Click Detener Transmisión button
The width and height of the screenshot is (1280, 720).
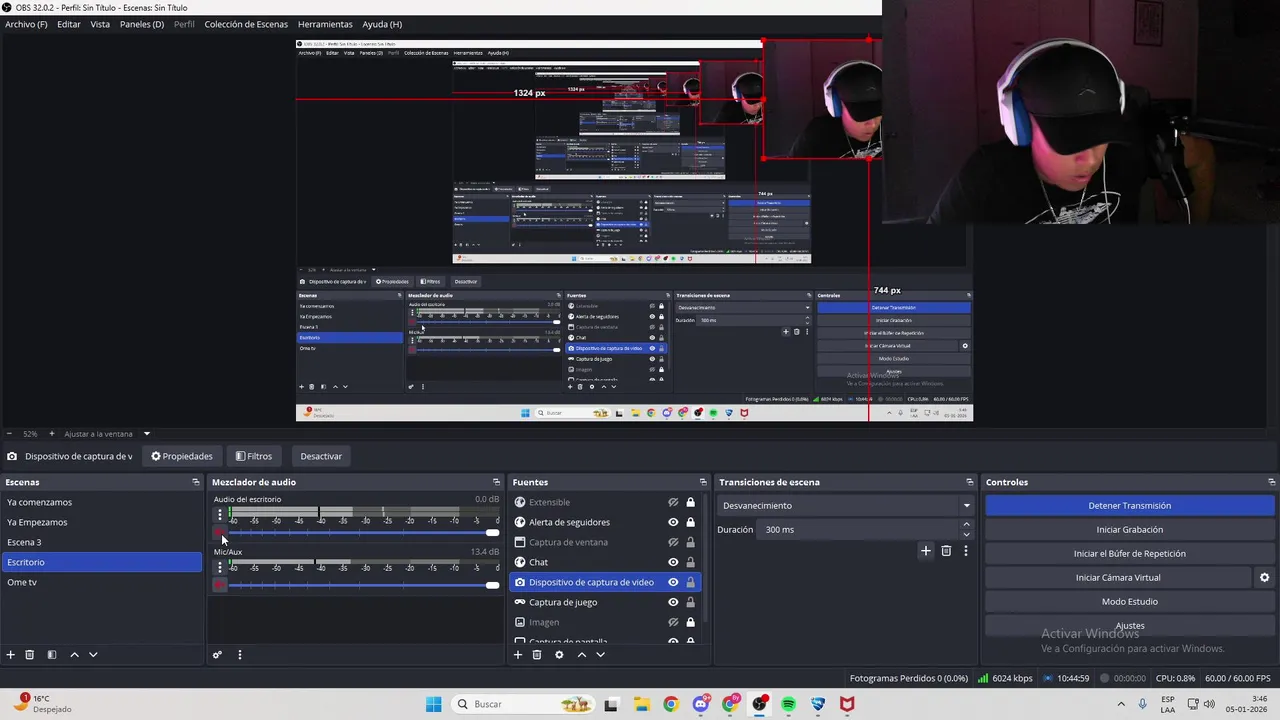1129,506
